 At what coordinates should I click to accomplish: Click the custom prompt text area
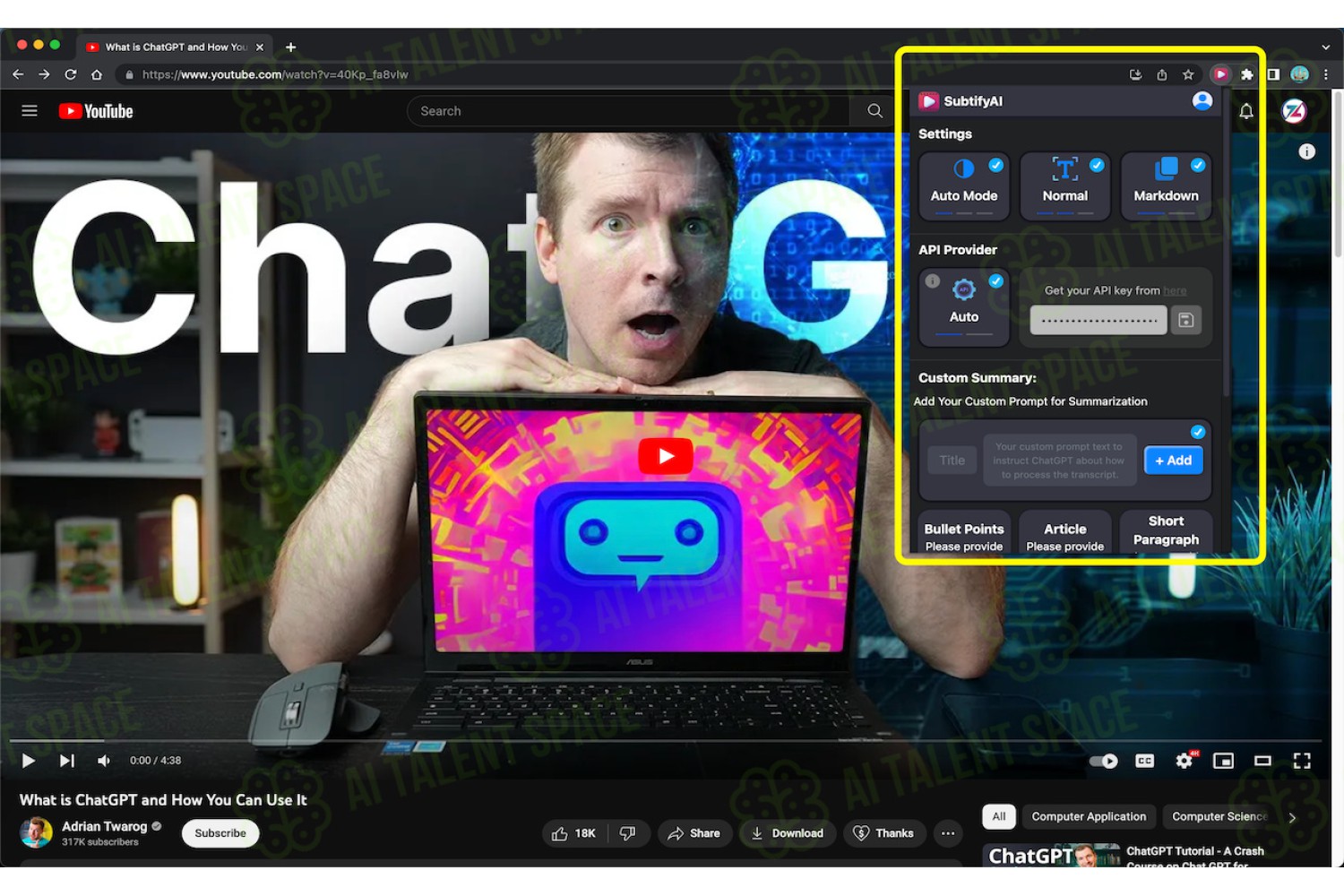1060,461
